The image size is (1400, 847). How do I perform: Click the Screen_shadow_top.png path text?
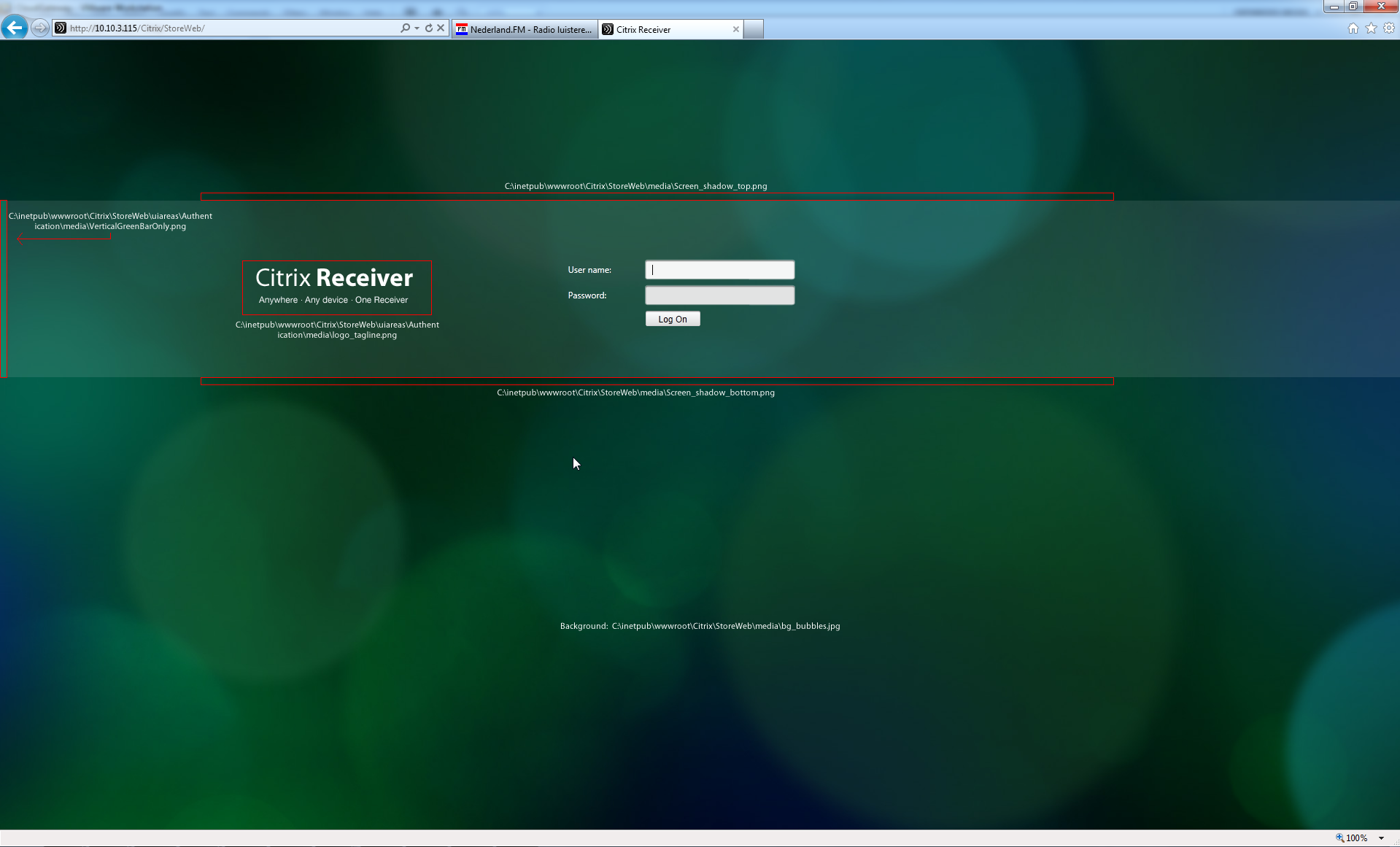pos(635,186)
